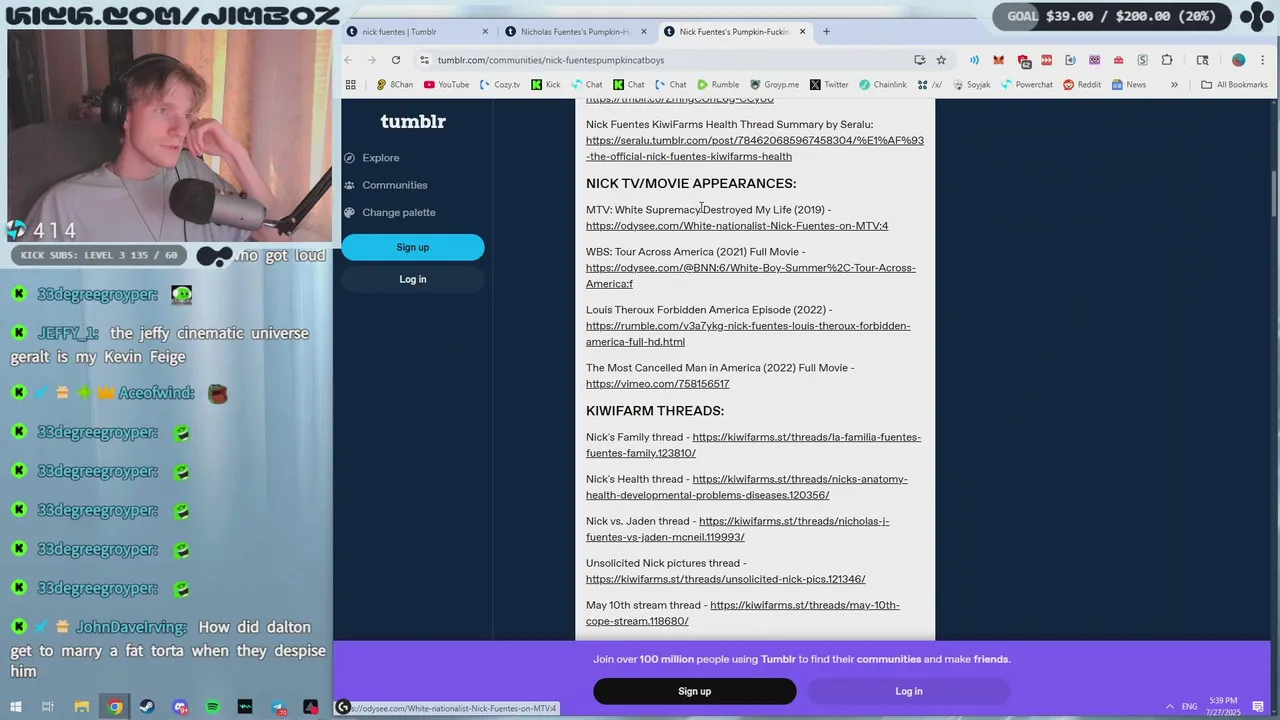Click the browser forward arrow

click(x=372, y=60)
